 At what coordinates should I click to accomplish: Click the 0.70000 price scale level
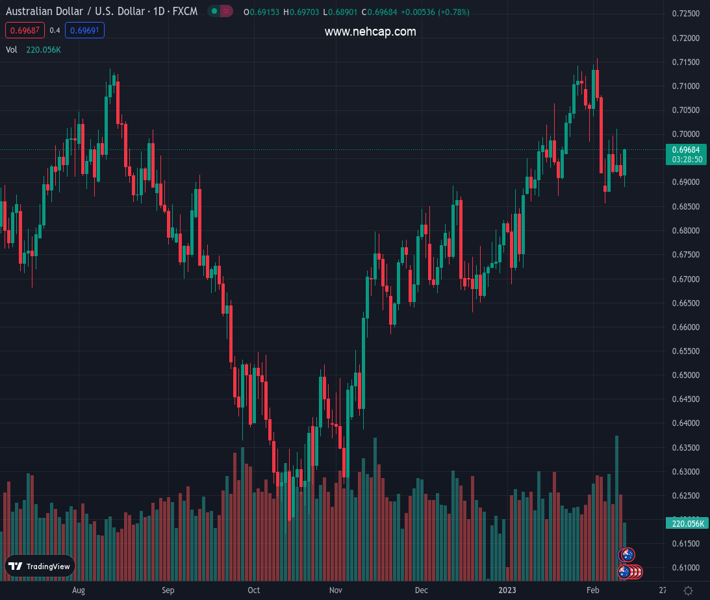point(686,134)
